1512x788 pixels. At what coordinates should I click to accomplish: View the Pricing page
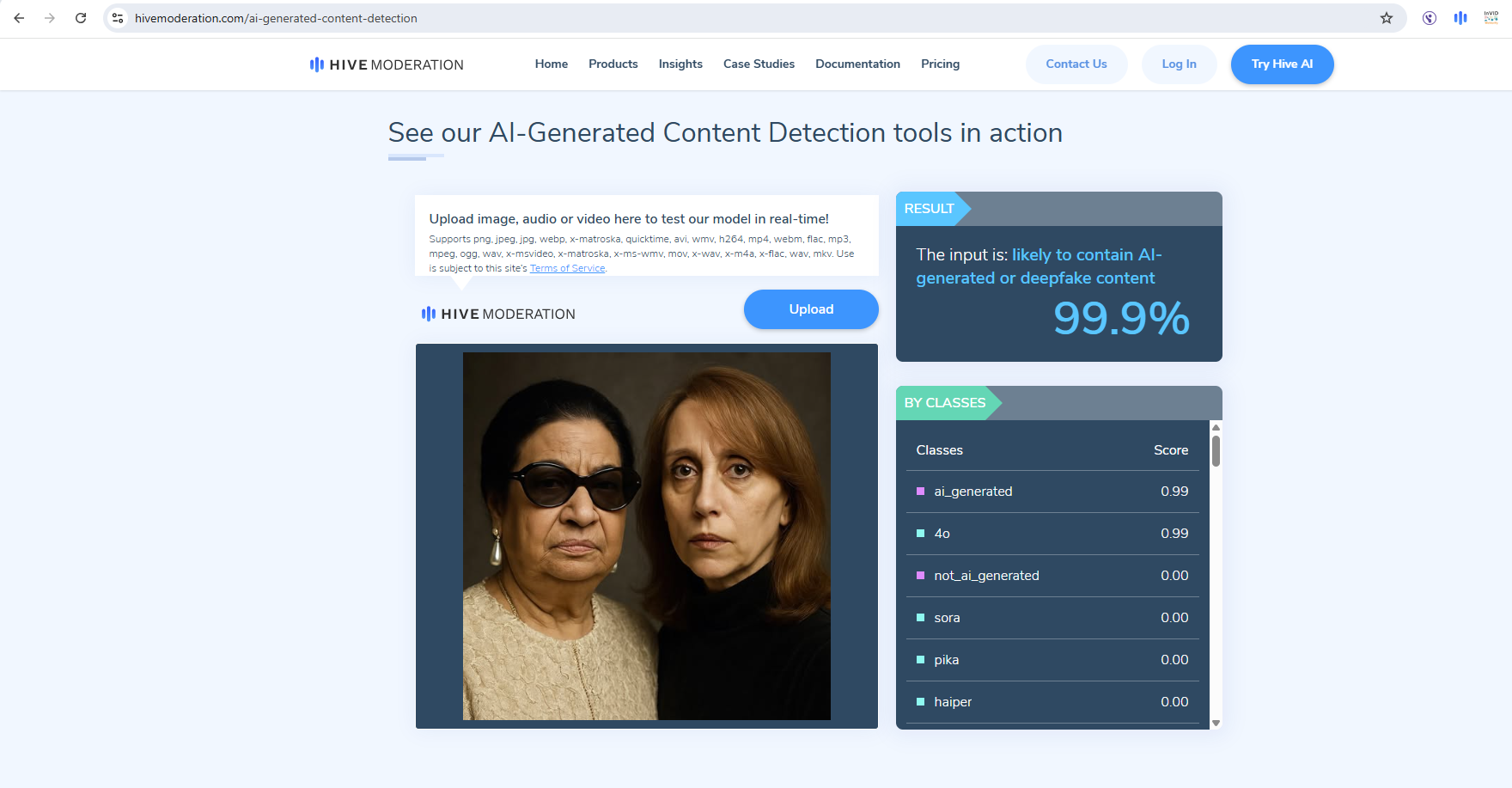coord(940,64)
